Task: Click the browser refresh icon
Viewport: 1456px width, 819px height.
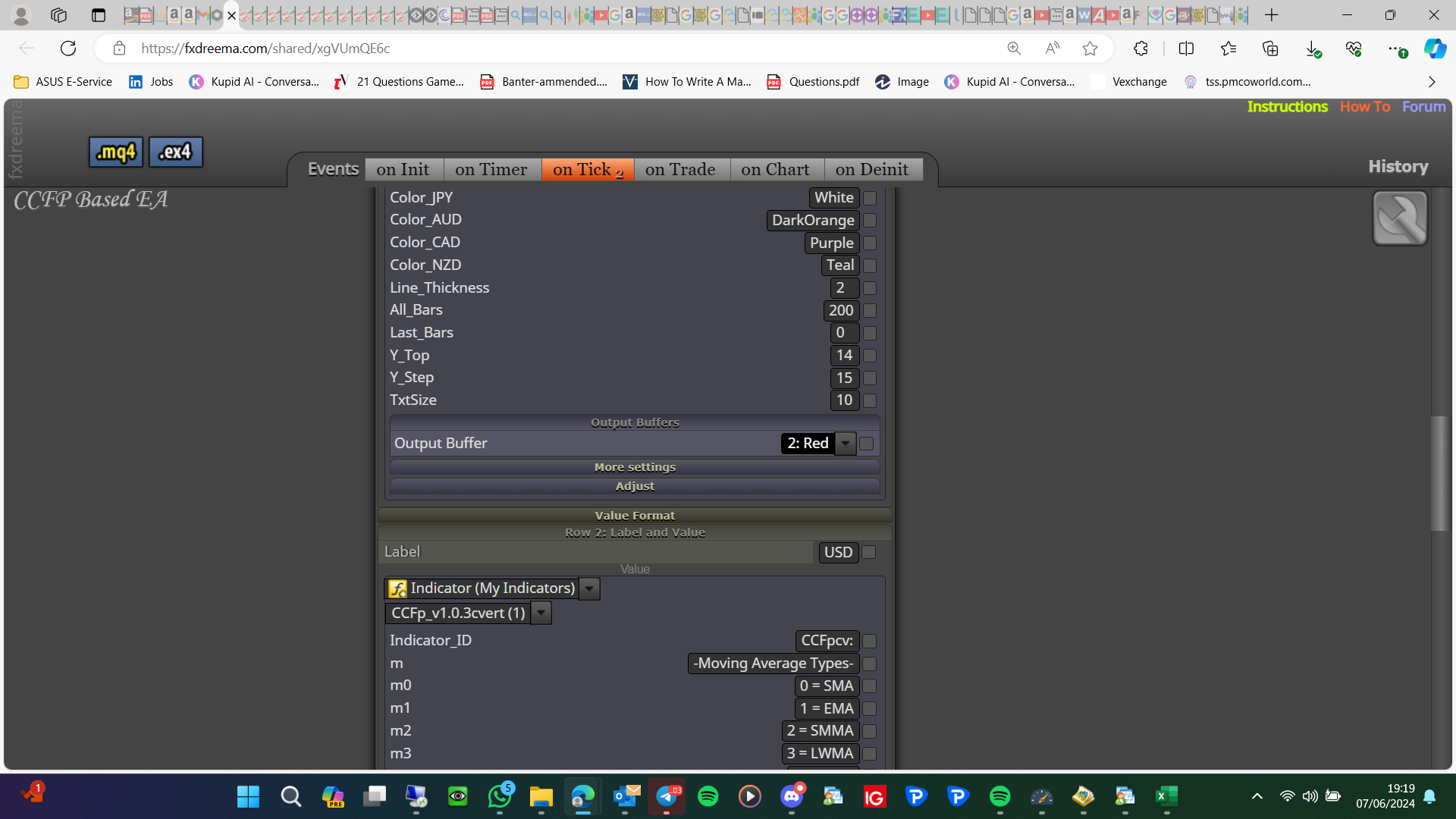Action: 68,49
